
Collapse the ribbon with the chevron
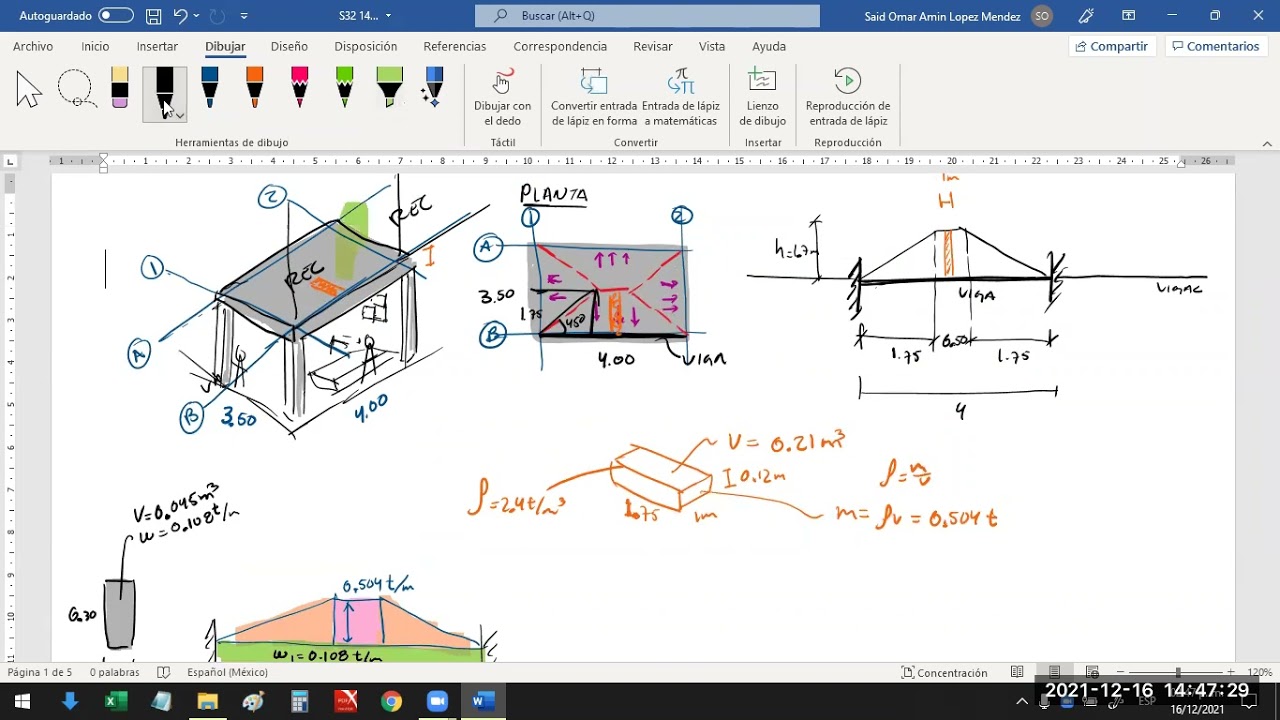point(1267,143)
